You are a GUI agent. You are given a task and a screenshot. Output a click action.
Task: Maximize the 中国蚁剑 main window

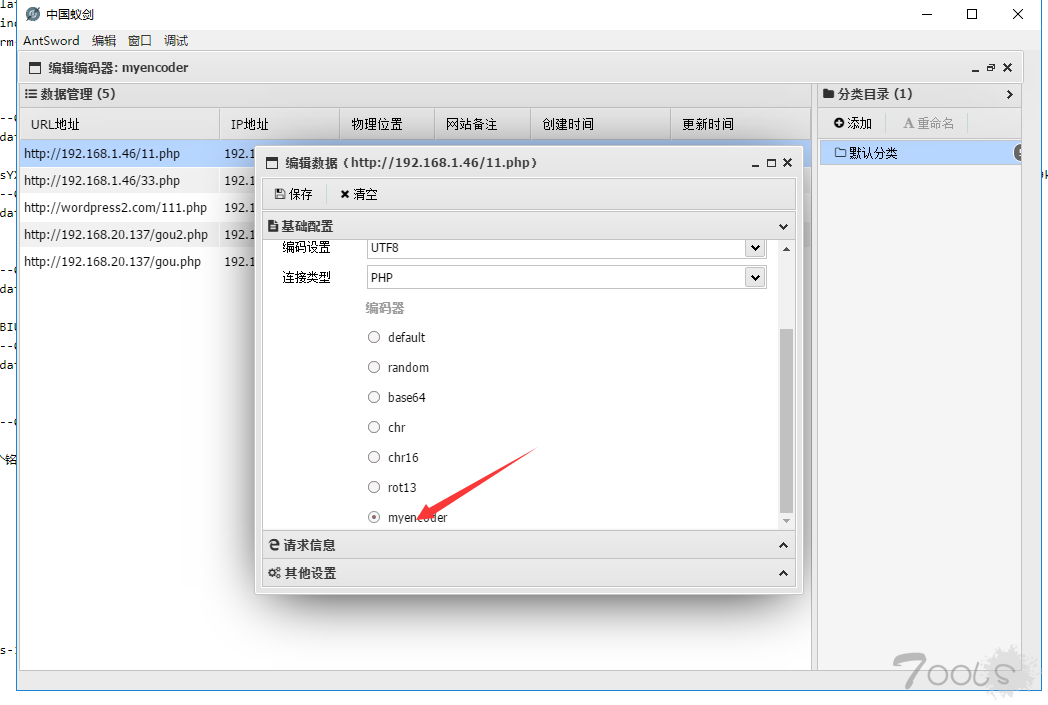point(972,14)
